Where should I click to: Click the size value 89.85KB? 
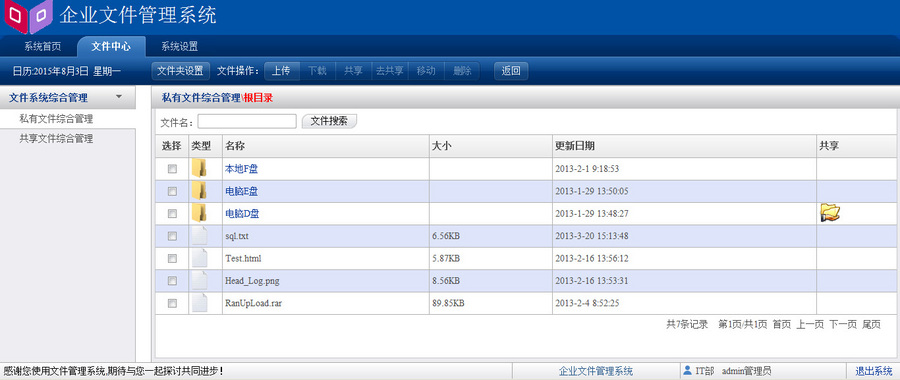tap(448, 304)
